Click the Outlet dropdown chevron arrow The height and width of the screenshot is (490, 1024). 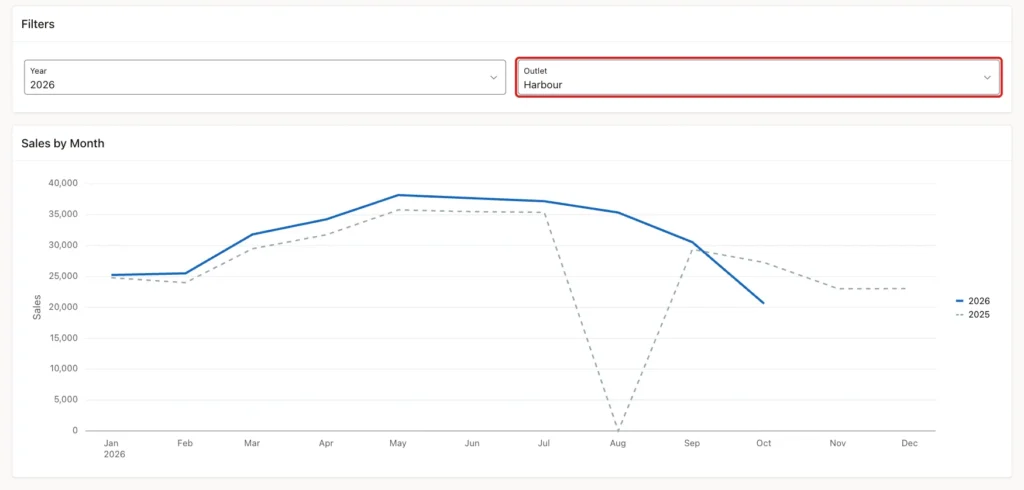click(x=987, y=77)
